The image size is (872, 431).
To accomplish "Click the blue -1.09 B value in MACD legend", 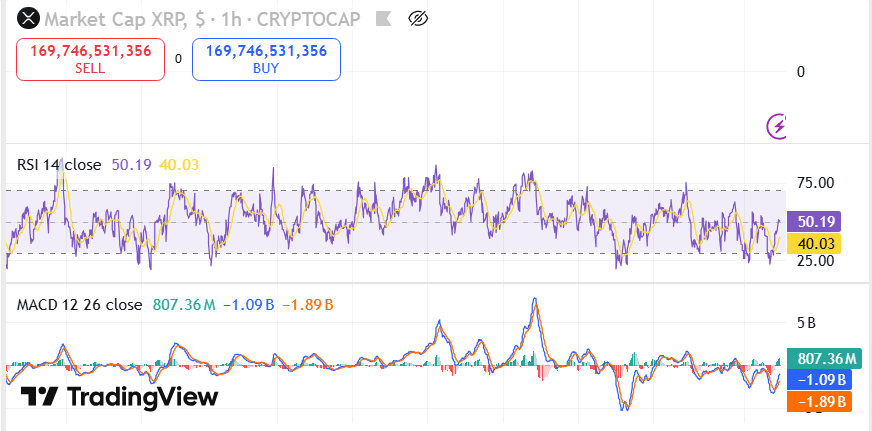I will (x=249, y=305).
